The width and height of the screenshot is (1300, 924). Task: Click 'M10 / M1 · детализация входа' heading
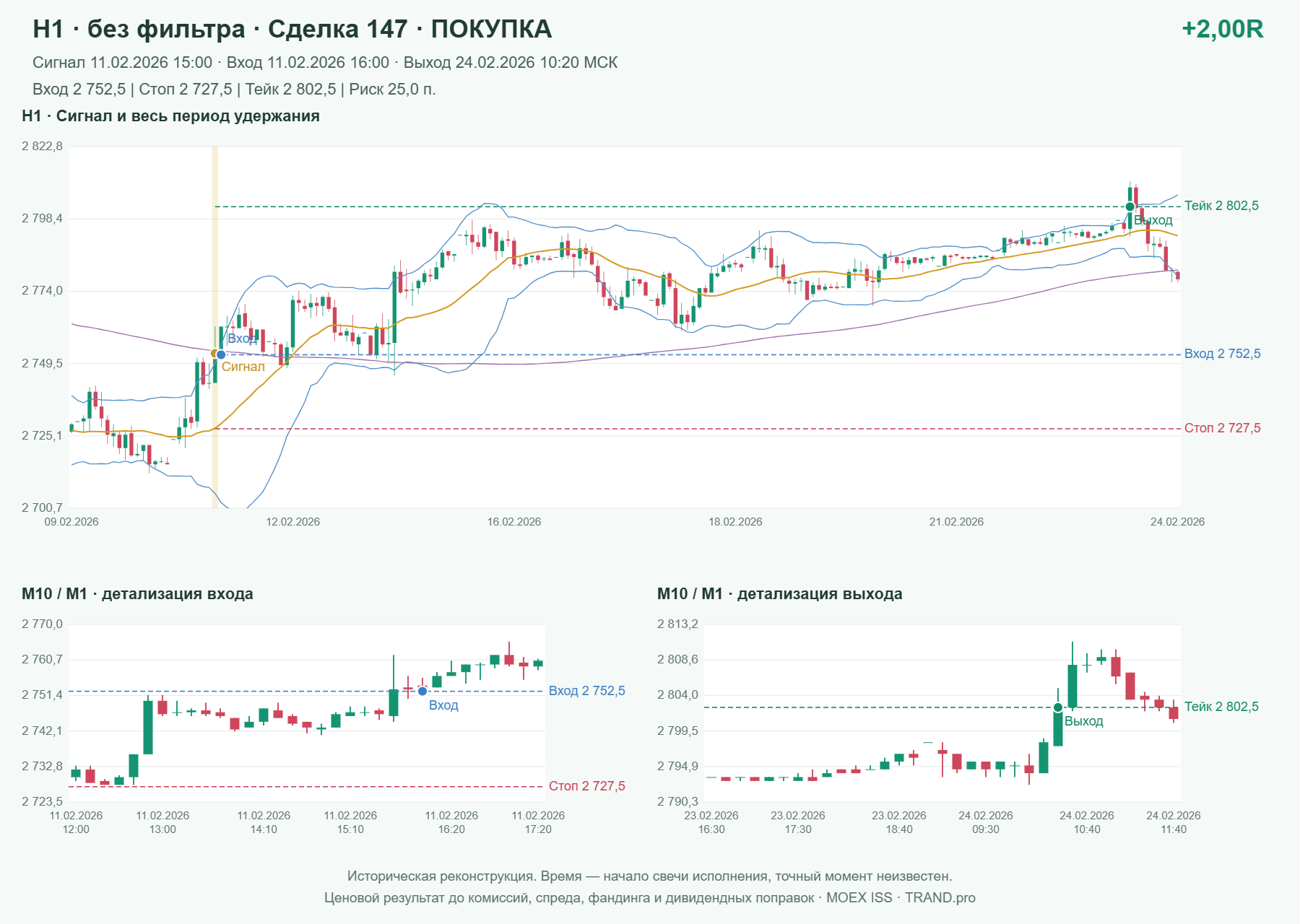[x=137, y=594]
